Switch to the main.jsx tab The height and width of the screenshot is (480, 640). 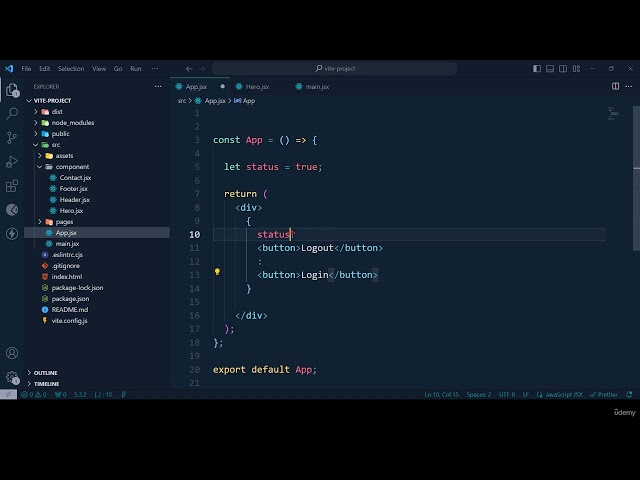tap(317, 87)
